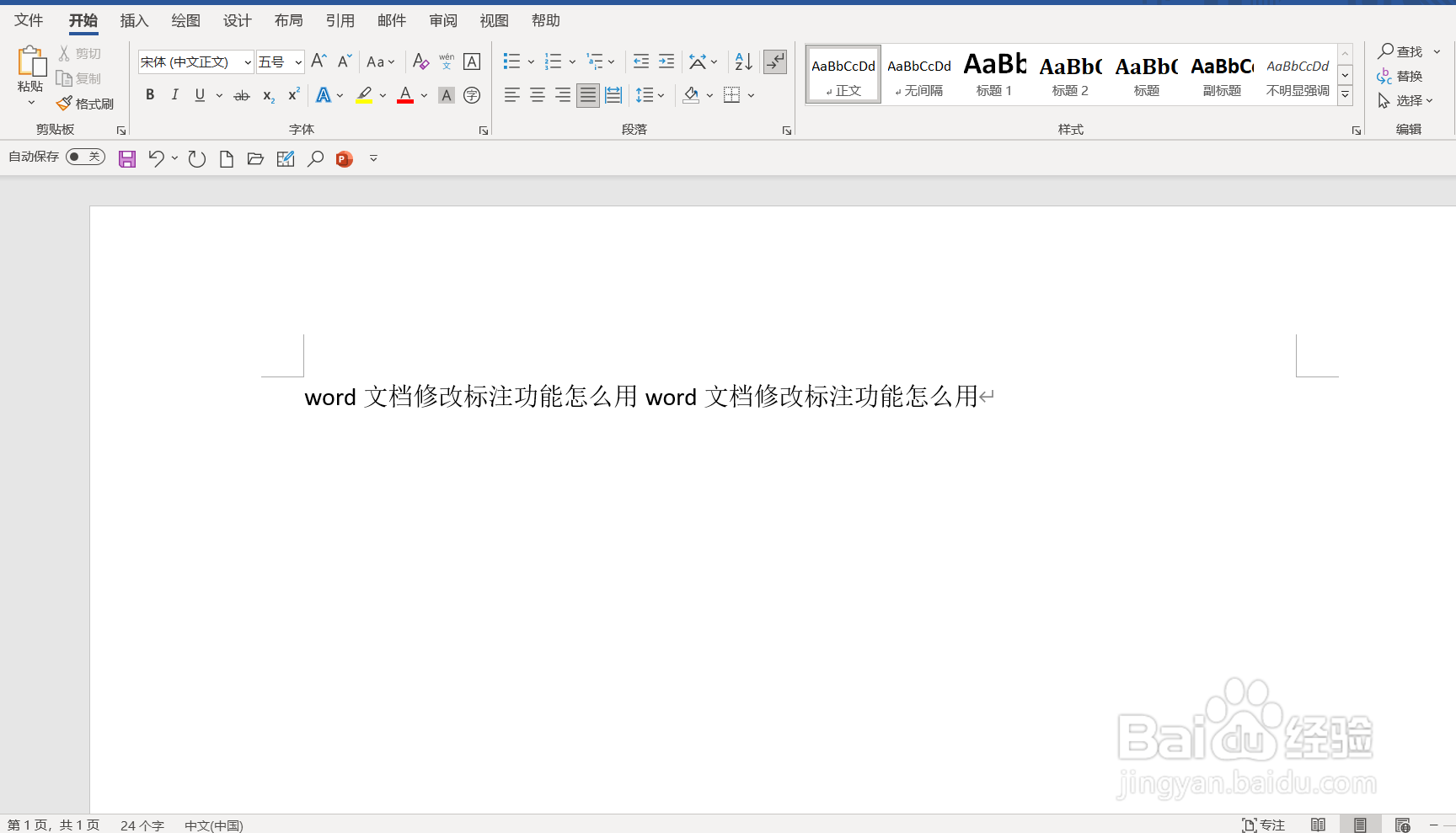Click the Copy button
The width and height of the screenshot is (1456, 833).
(79, 78)
